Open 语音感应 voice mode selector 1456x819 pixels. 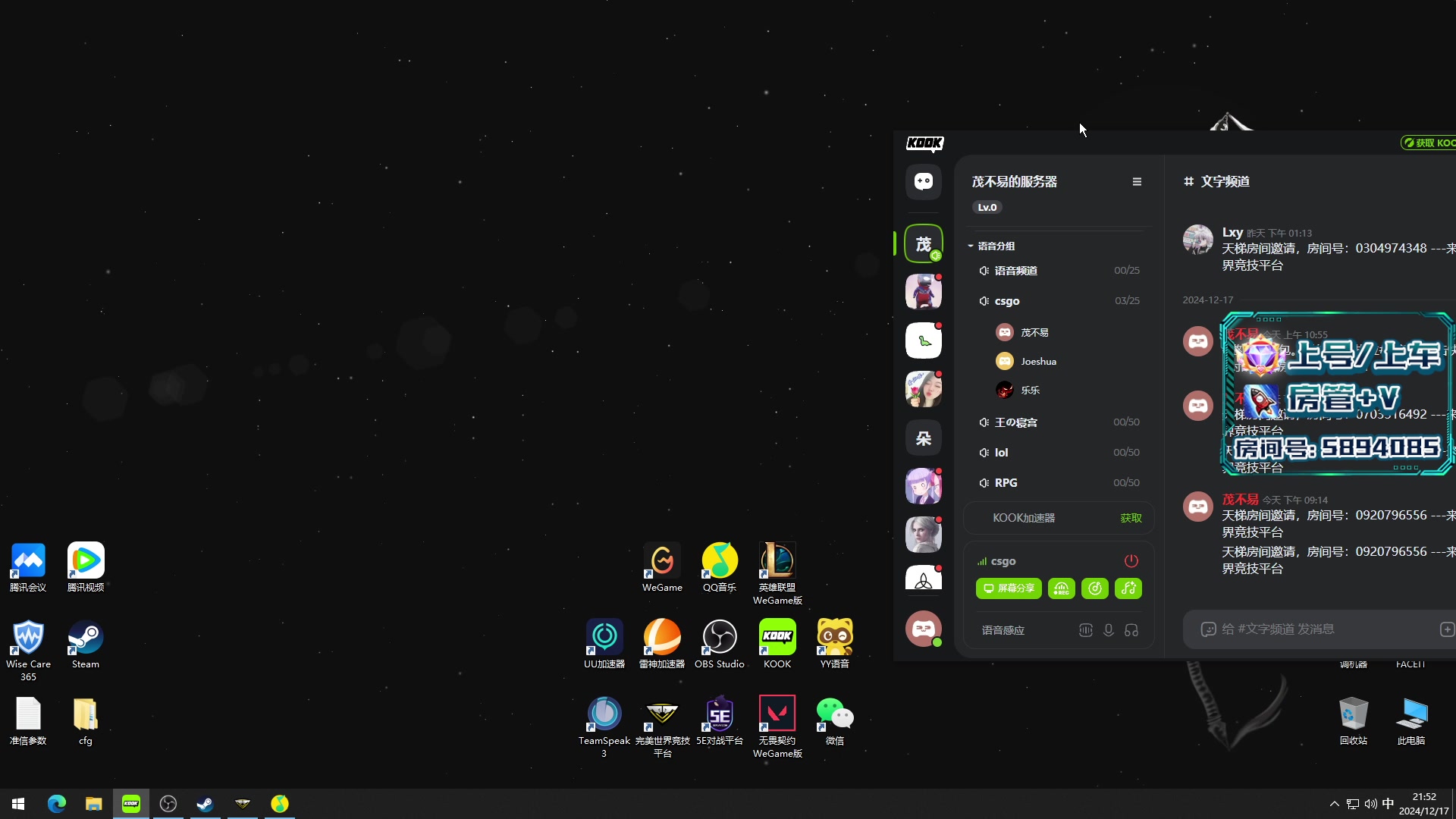[x=1003, y=630]
